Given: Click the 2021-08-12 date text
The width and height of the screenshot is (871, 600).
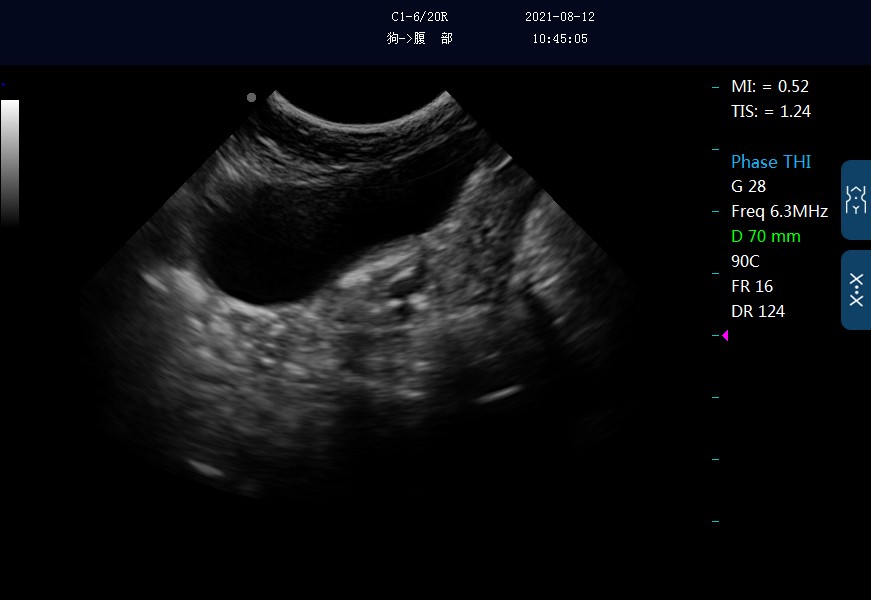Looking at the screenshot, I should pyautogui.click(x=560, y=17).
